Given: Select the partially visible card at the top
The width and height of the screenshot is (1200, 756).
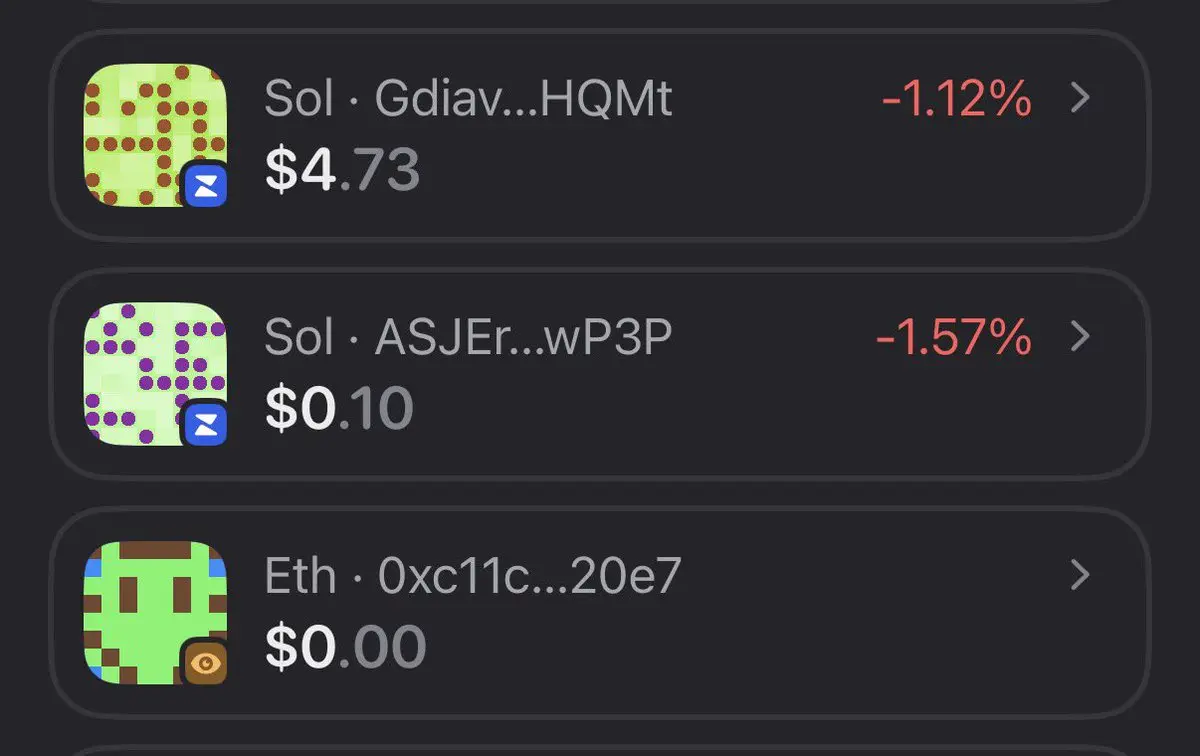Looking at the screenshot, I should point(600,3).
